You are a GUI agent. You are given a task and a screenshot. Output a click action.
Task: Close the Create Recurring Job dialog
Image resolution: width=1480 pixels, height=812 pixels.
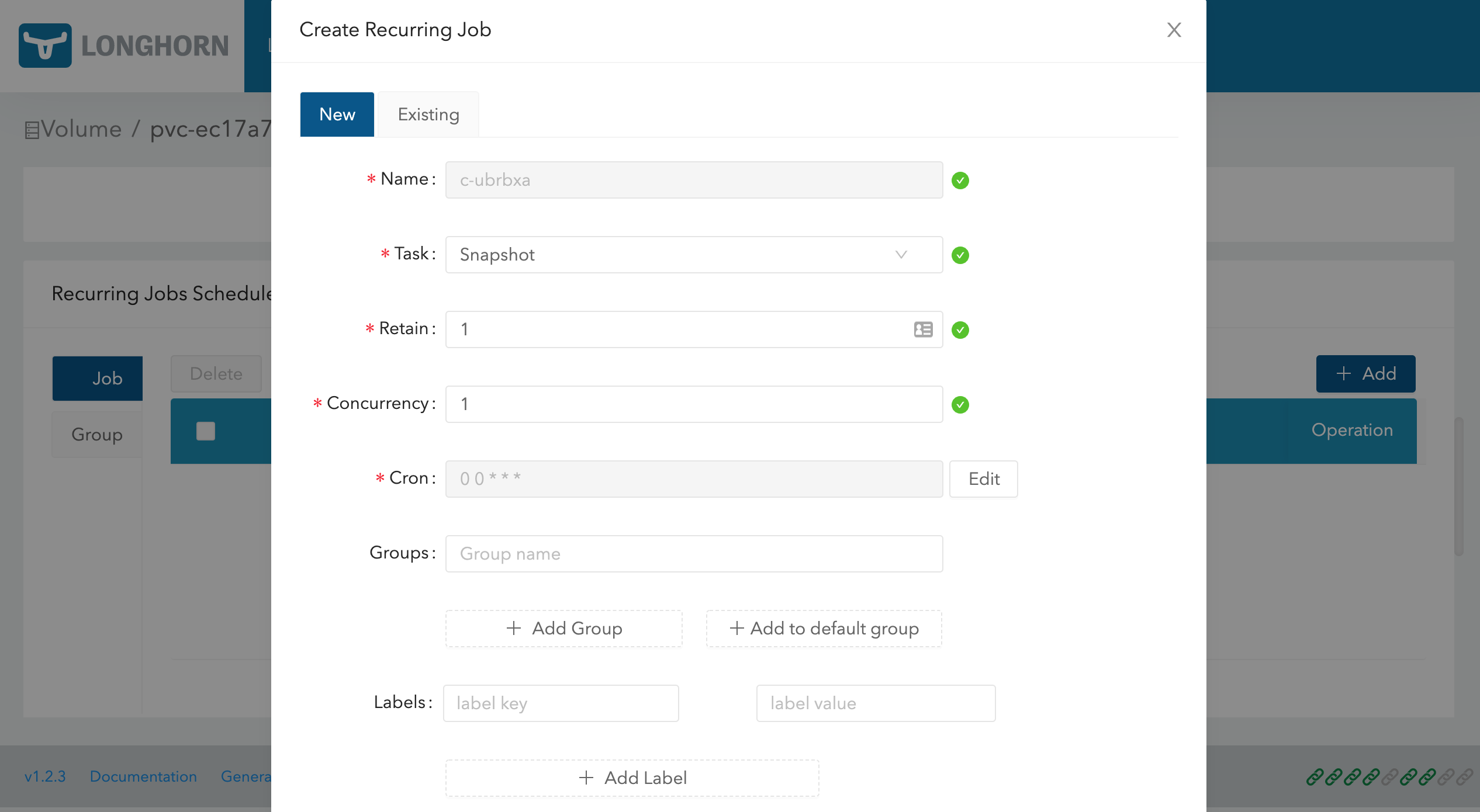pos(1174,30)
